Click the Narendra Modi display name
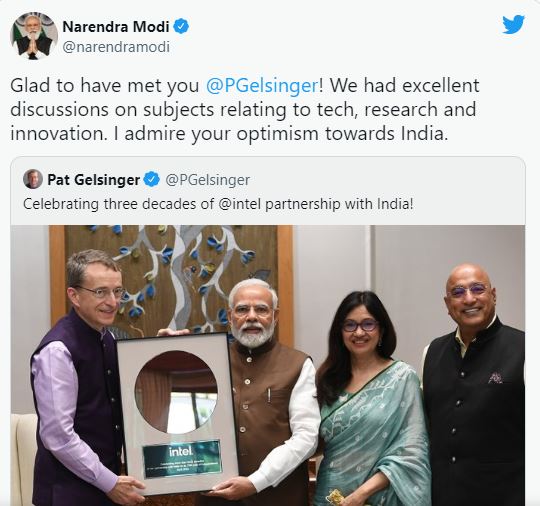 (x=116, y=27)
